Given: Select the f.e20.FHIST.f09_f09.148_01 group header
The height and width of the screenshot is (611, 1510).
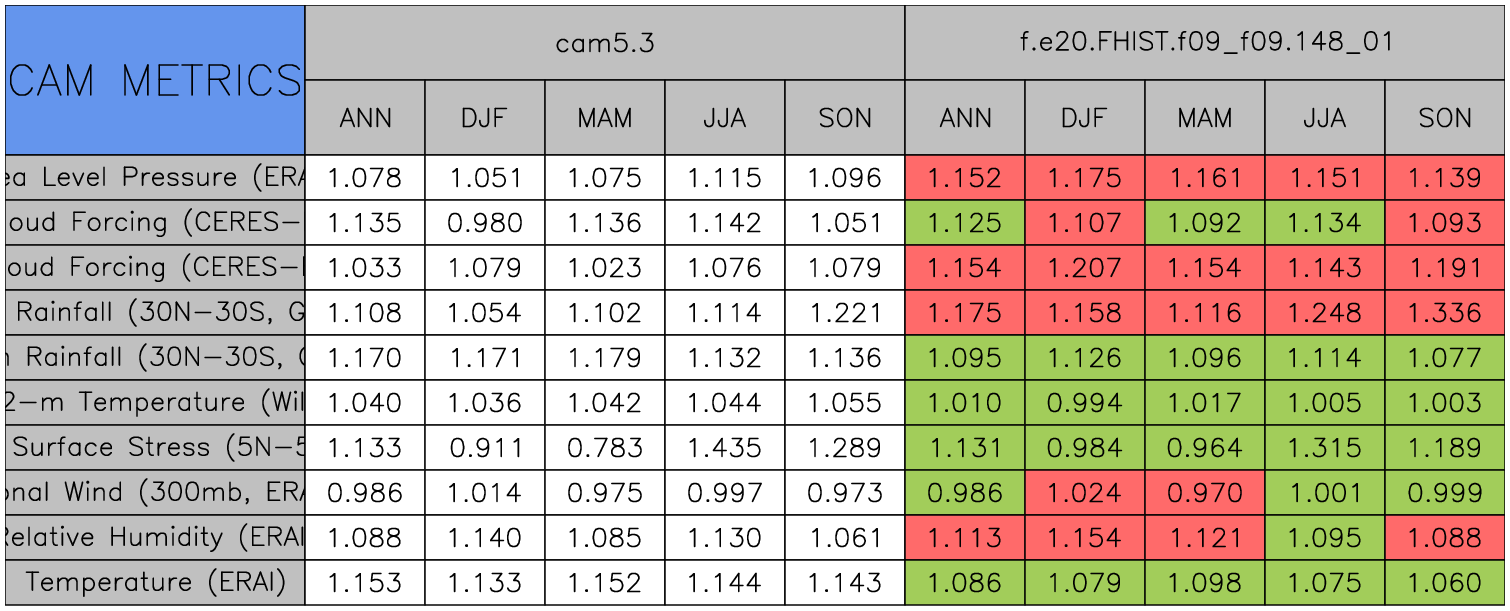Looking at the screenshot, I should pyautogui.click(x=1204, y=42).
